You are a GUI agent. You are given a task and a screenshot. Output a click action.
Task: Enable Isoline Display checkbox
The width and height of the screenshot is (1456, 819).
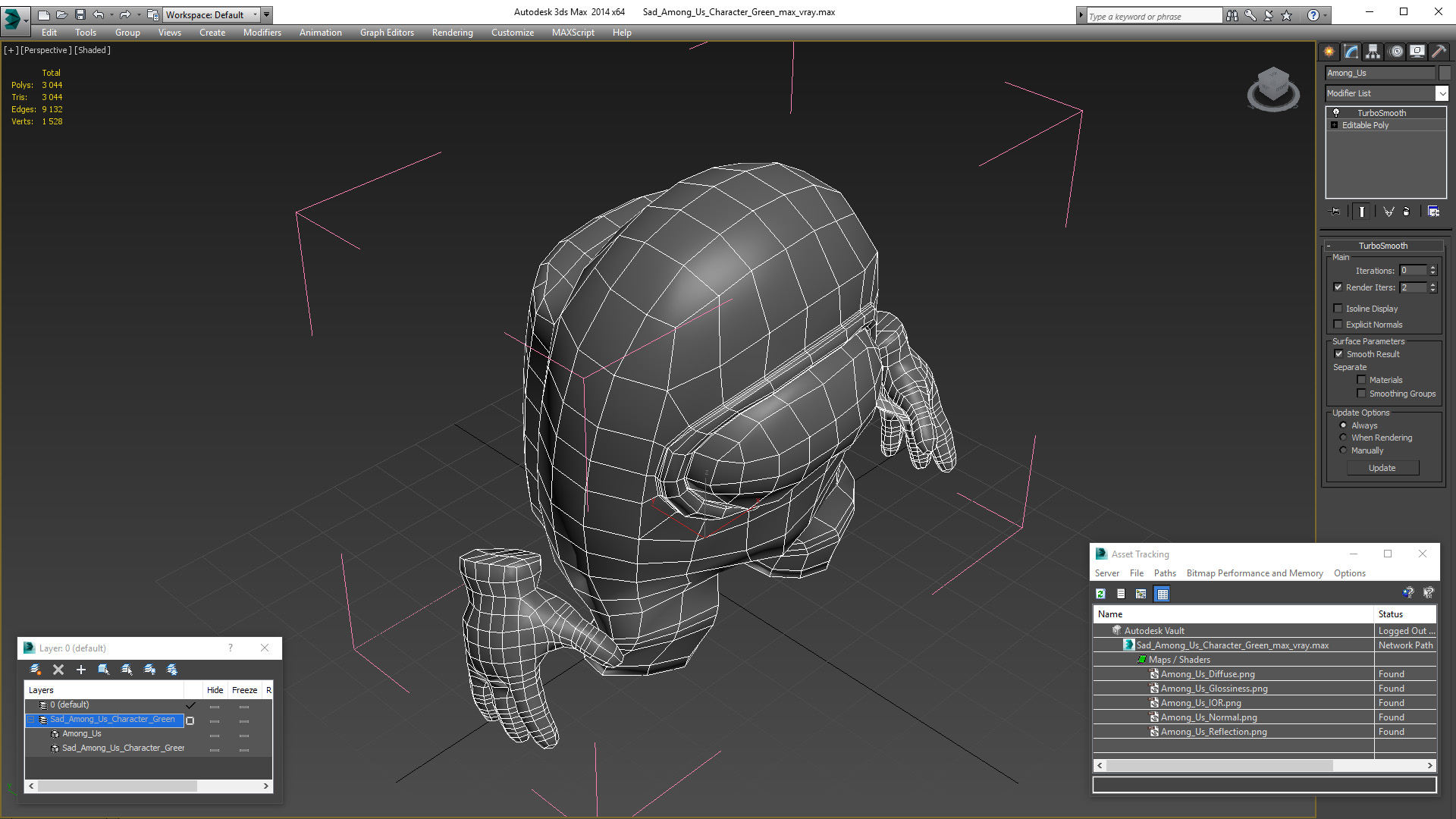pyautogui.click(x=1338, y=309)
